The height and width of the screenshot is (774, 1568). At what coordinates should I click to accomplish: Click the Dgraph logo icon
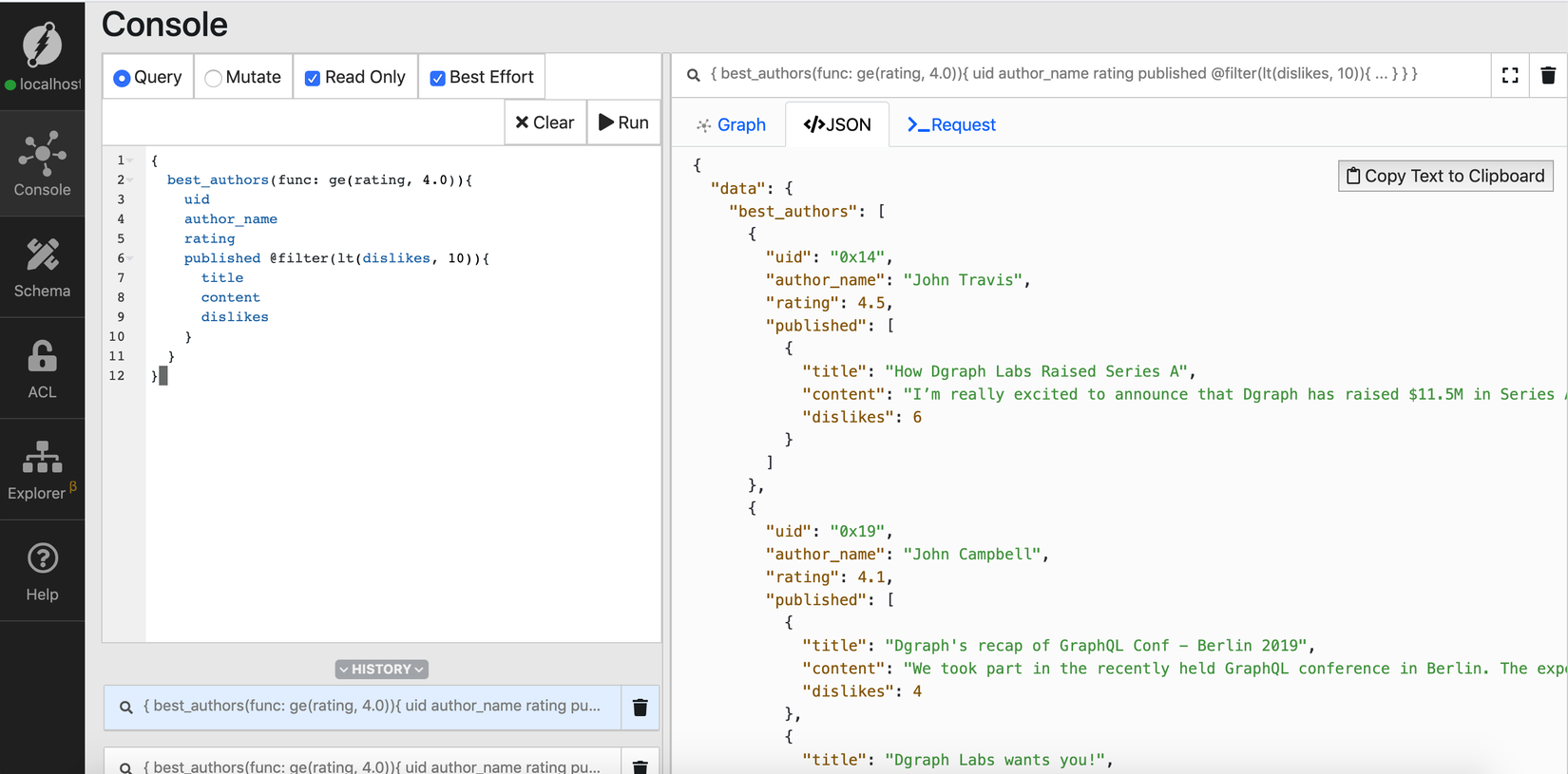click(x=42, y=44)
